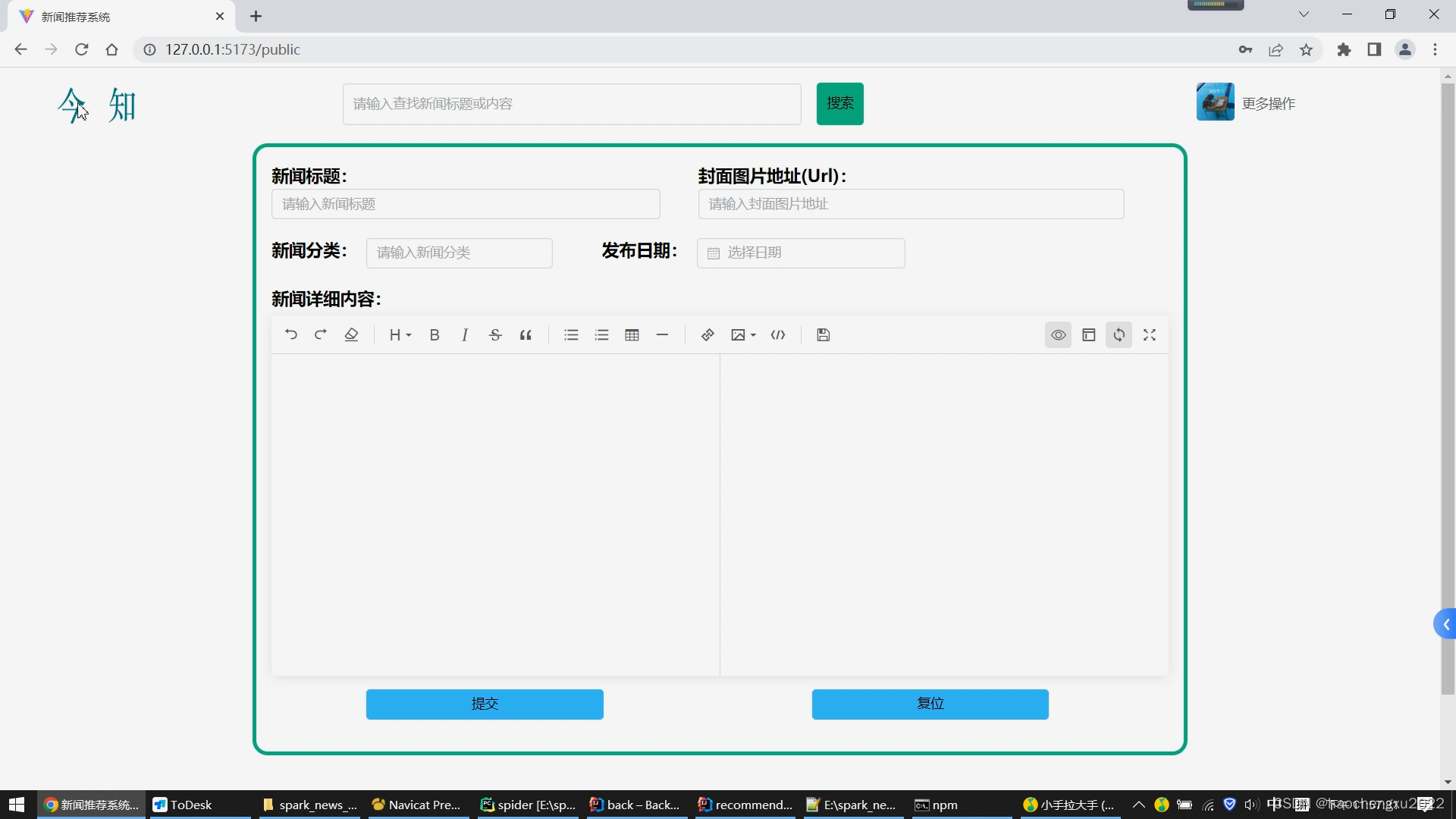Insert a blockquote in the editor
Viewport: 1456px width, 819px height.
(x=526, y=334)
